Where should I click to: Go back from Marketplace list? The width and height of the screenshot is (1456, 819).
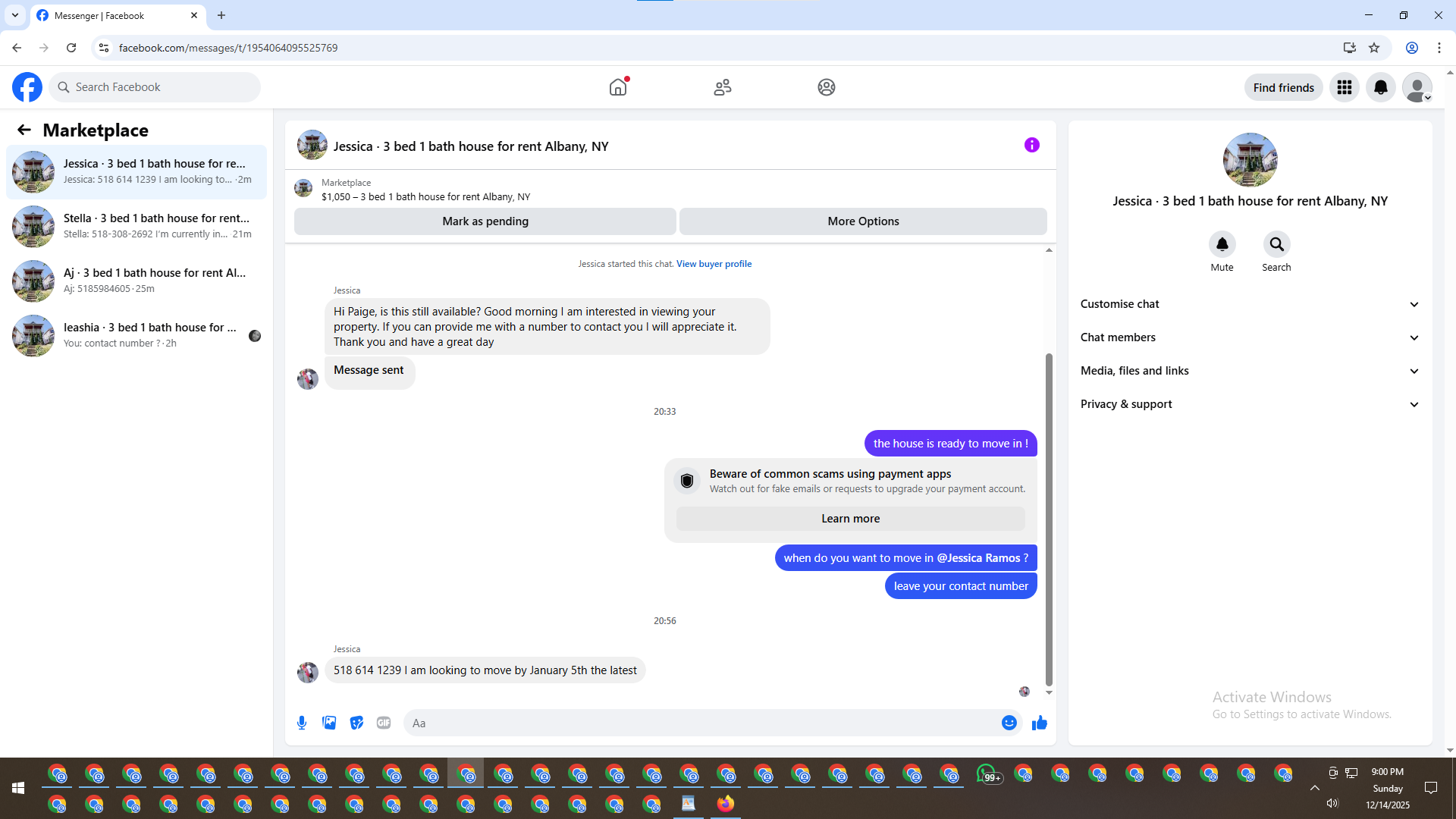pos(24,130)
